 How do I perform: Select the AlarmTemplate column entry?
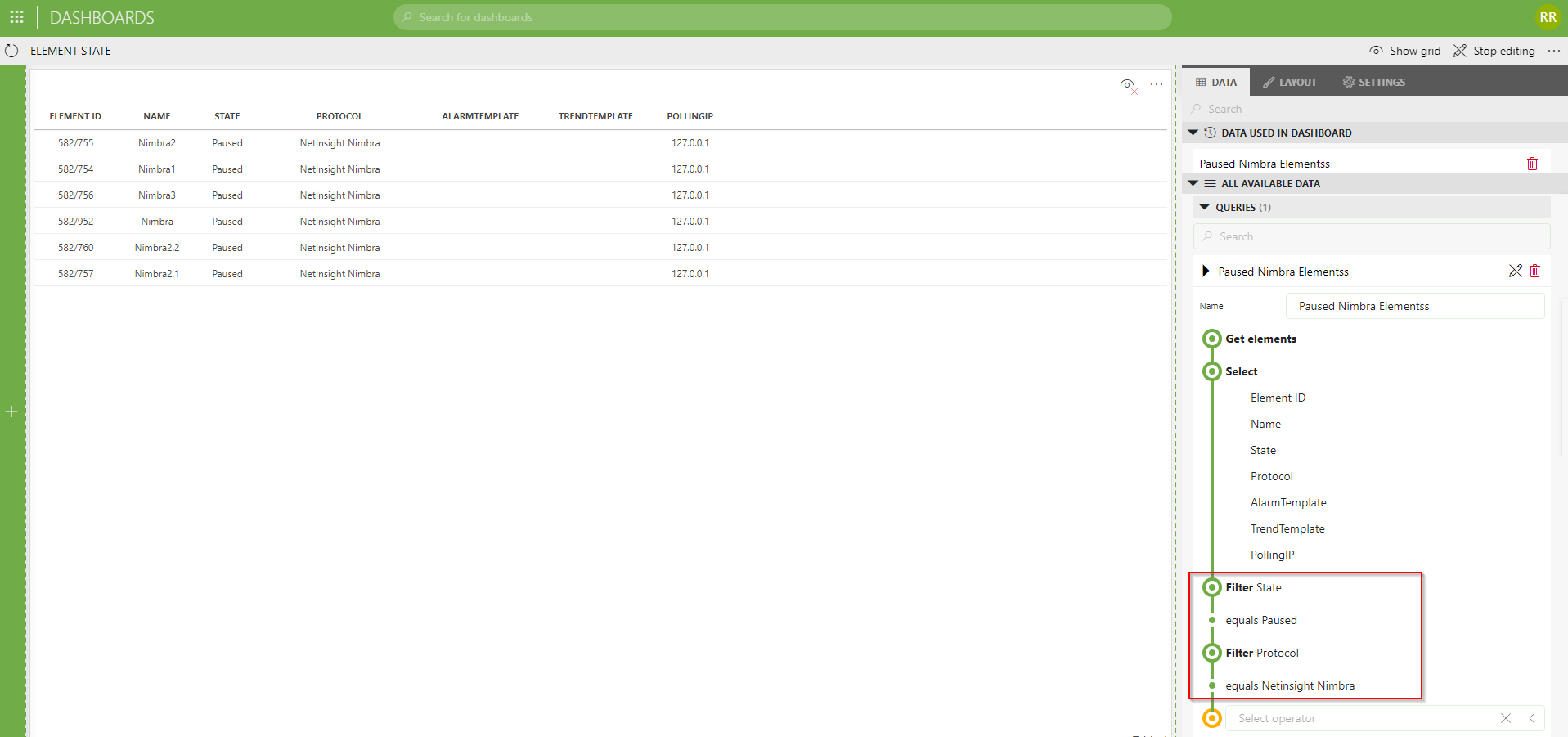click(1288, 502)
